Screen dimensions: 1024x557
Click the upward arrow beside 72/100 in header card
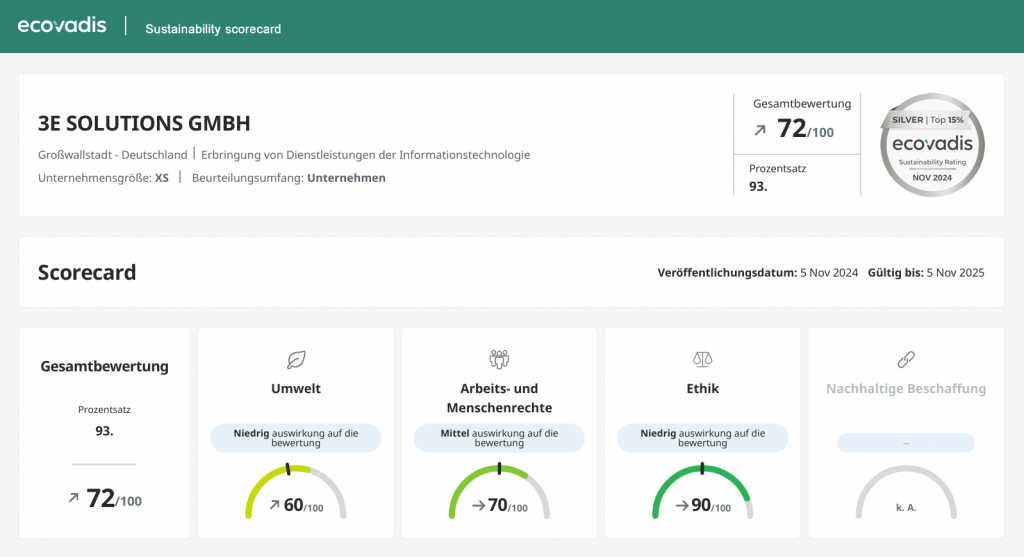tap(760, 130)
